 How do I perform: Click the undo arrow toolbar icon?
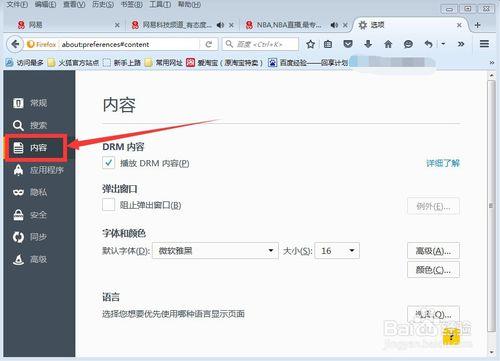(x=428, y=44)
